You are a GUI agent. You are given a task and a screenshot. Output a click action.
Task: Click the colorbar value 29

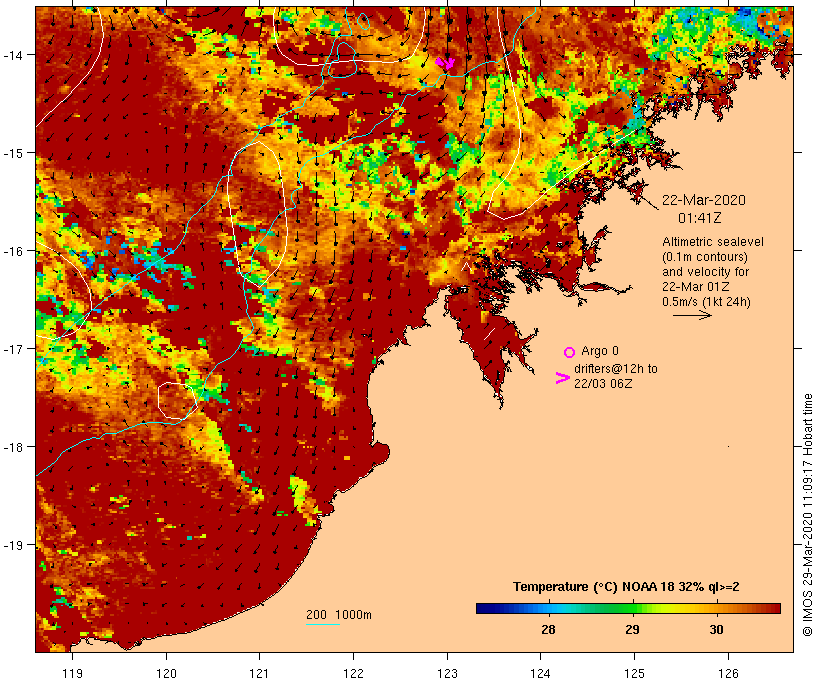tap(632, 630)
